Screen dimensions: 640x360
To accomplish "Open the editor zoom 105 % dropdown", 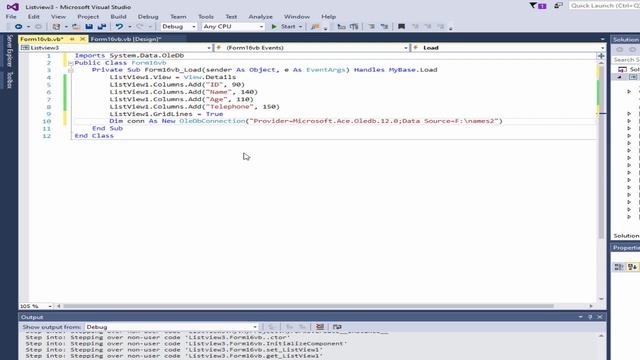I will (x=36, y=306).
